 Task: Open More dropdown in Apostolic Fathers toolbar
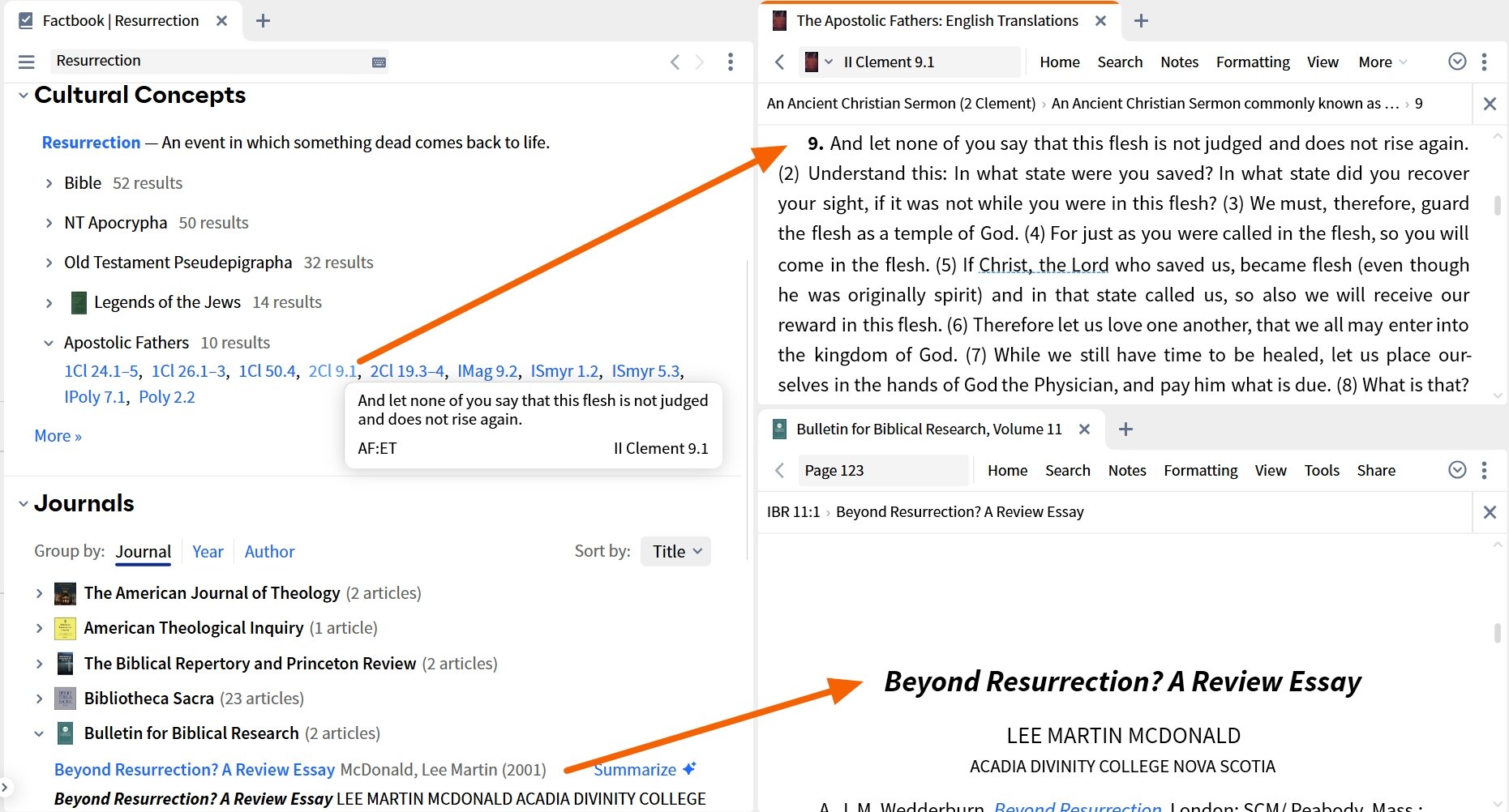click(1383, 62)
